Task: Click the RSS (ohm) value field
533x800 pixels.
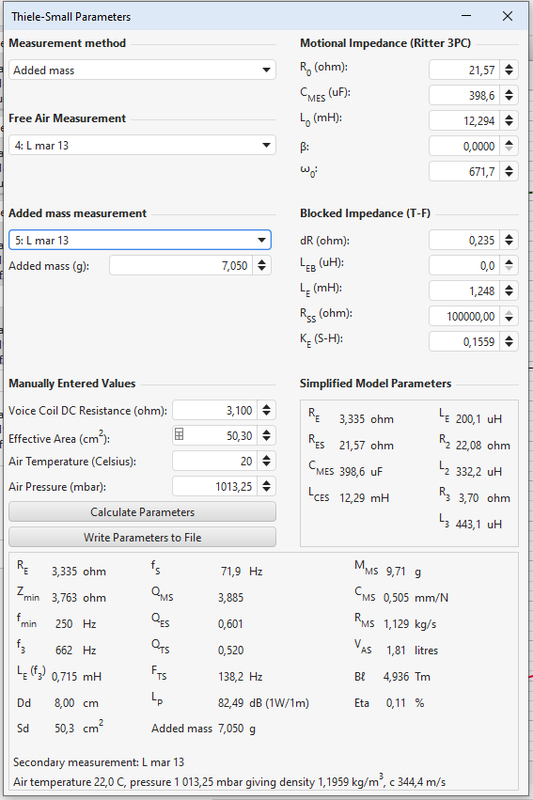Action: 463,316
